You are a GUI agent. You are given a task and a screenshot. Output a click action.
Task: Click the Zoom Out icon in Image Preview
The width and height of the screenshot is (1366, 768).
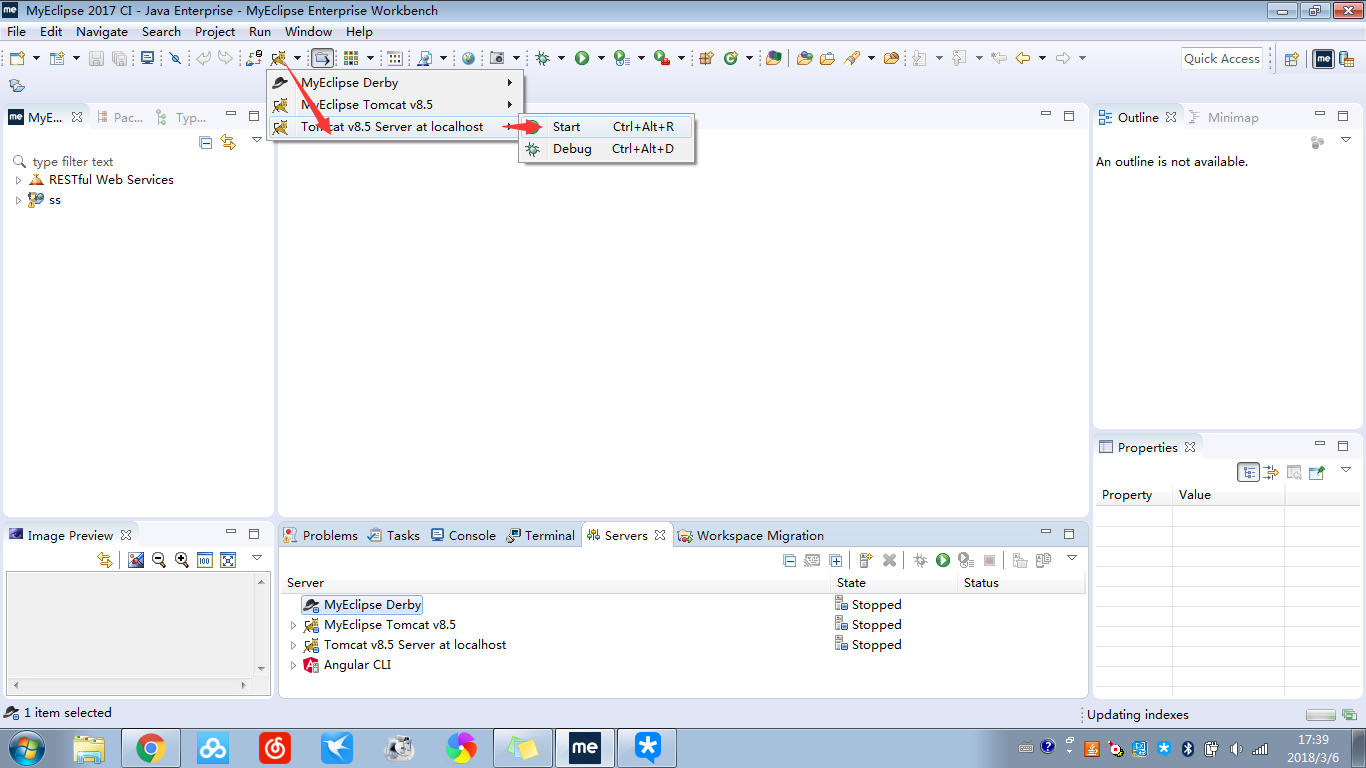(x=159, y=560)
